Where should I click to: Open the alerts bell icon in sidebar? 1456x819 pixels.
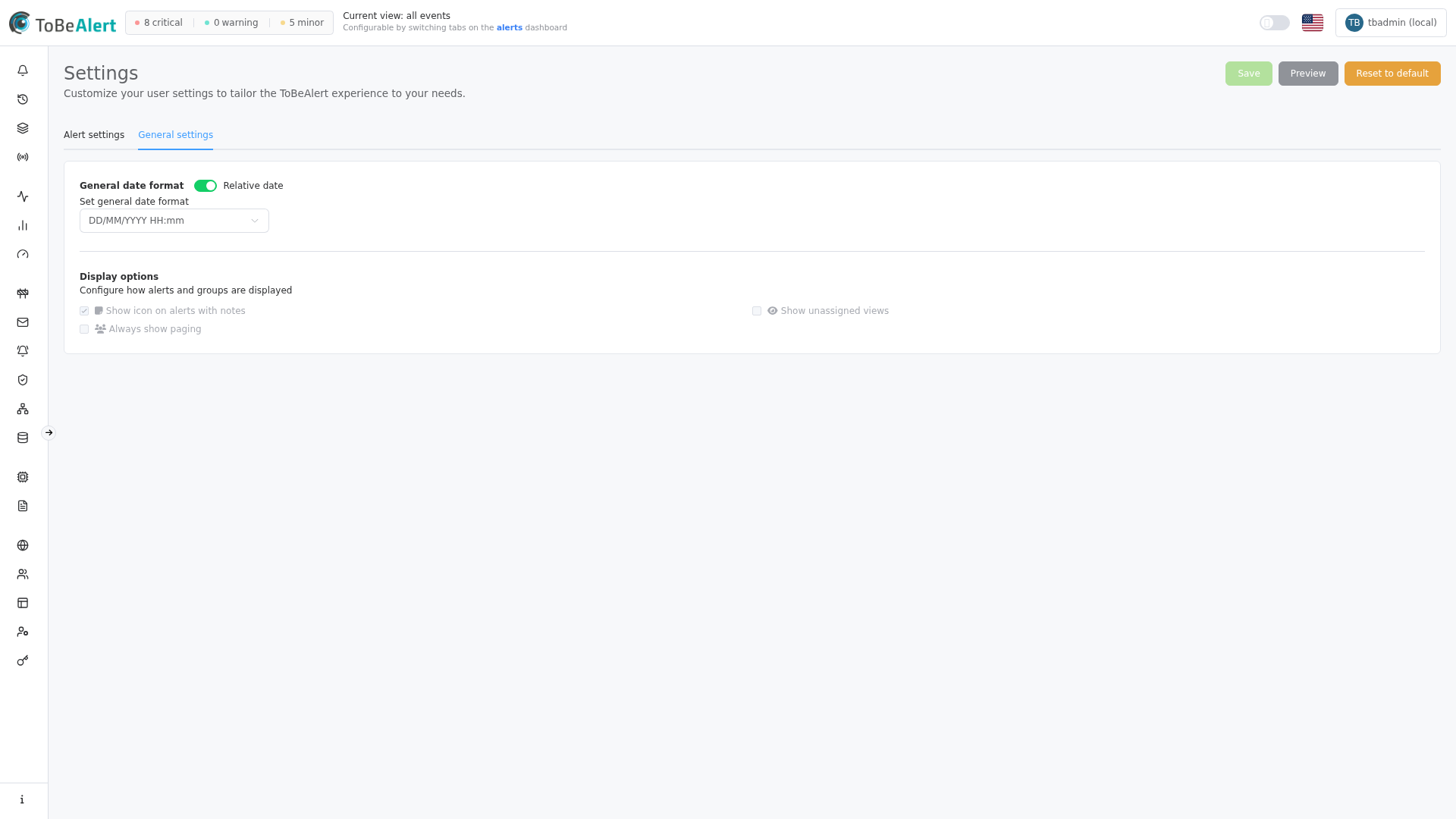tap(23, 71)
